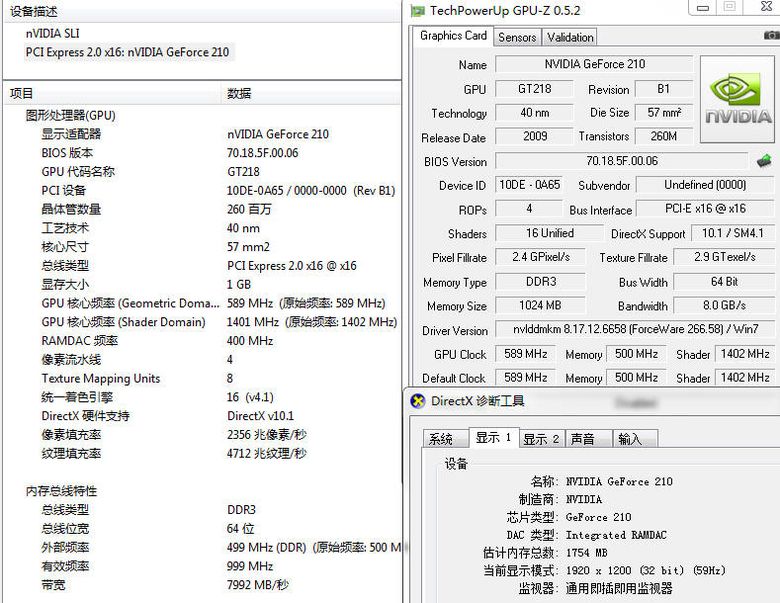780x603 pixels.
Task: Click the Release Date field 2009
Action: (534, 136)
